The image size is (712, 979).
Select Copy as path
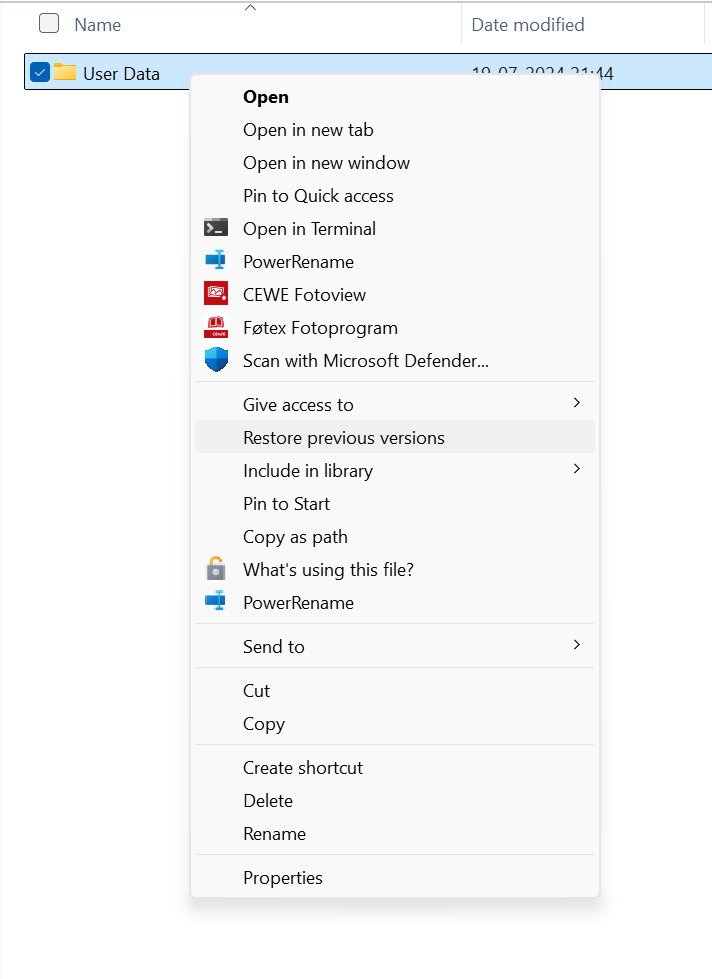click(x=295, y=536)
